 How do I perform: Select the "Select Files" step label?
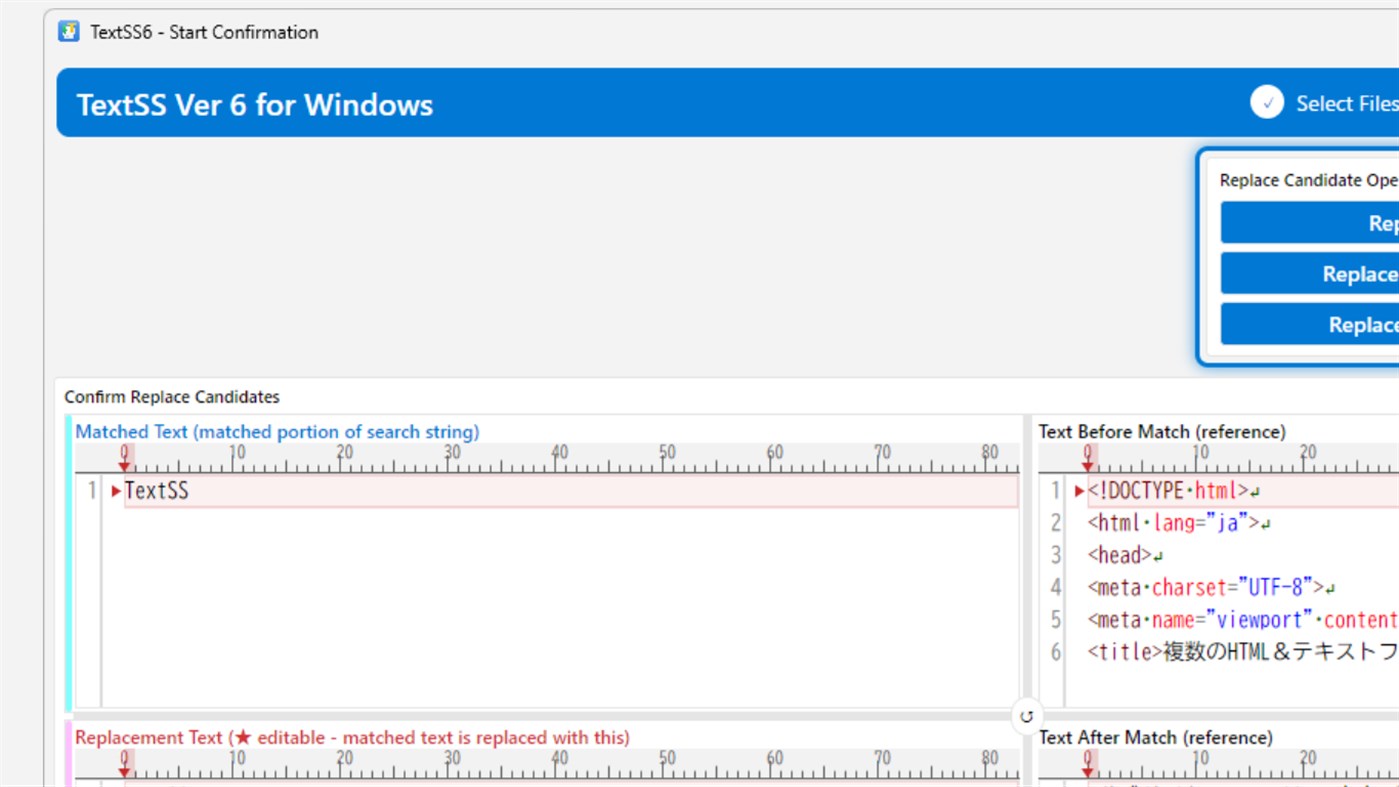coord(1347,103)
